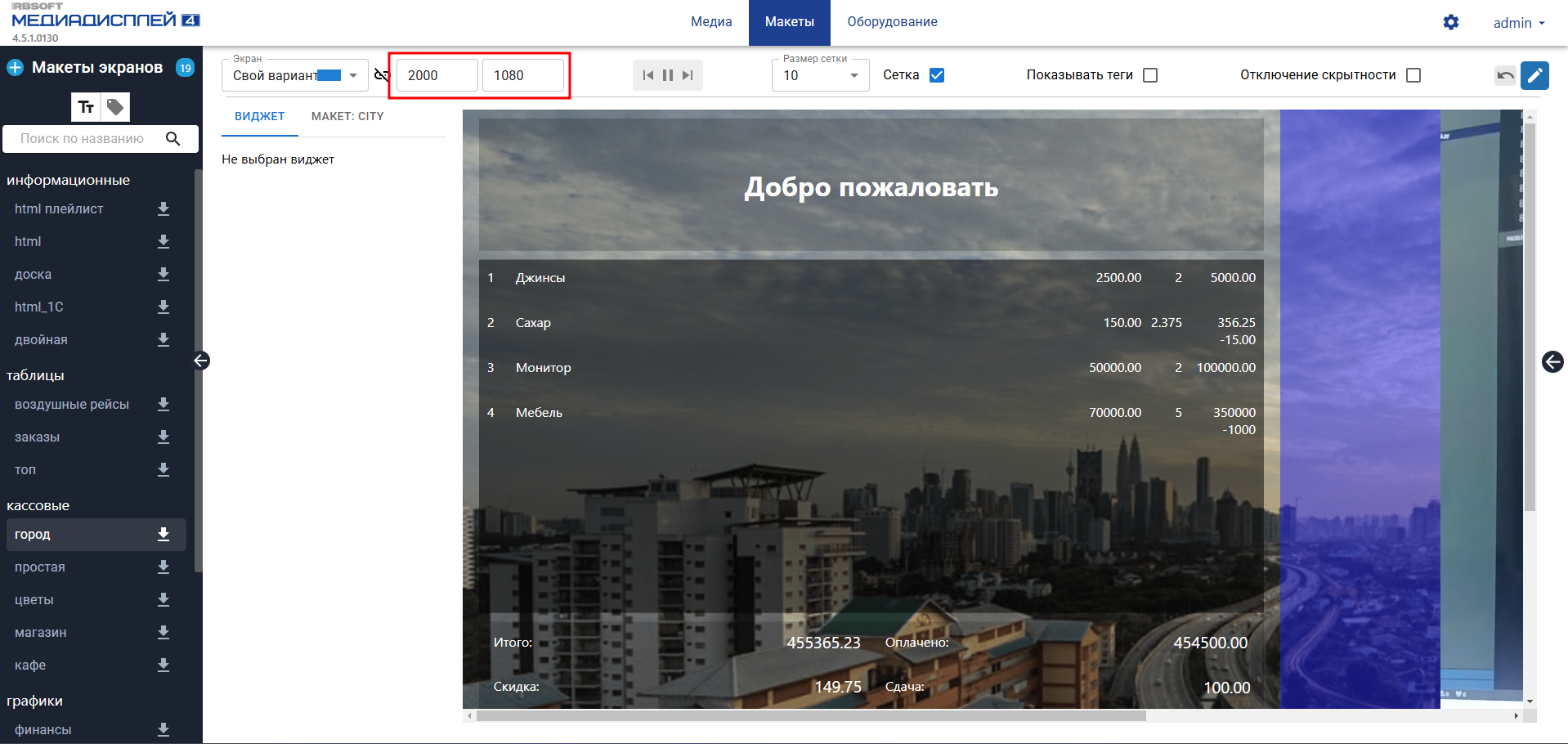Open the admin user menu
This screenshot has height=744, width=1568.
click(x=1519, y=23)
